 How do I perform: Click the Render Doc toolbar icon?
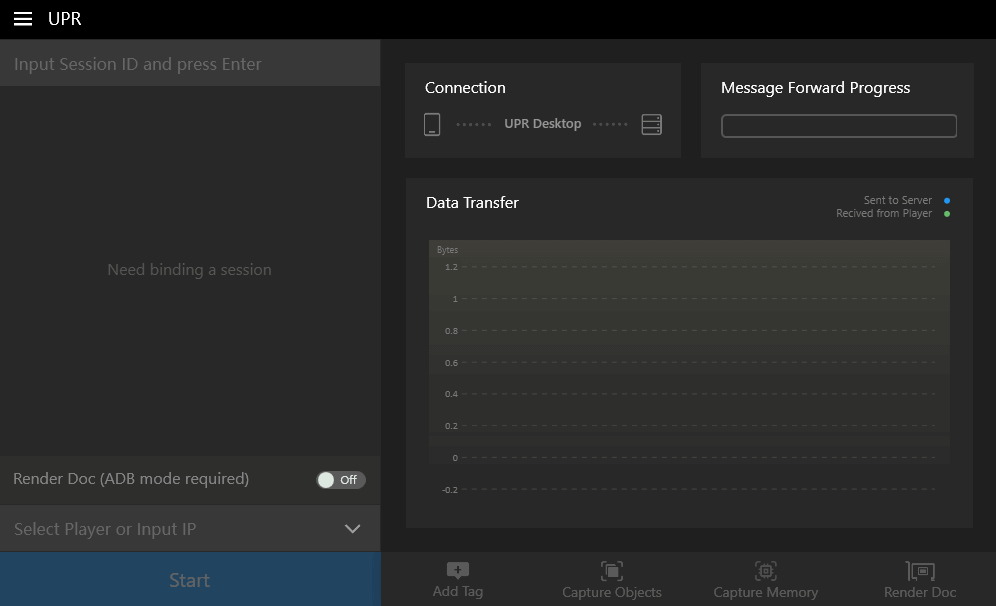click(920, 571)
